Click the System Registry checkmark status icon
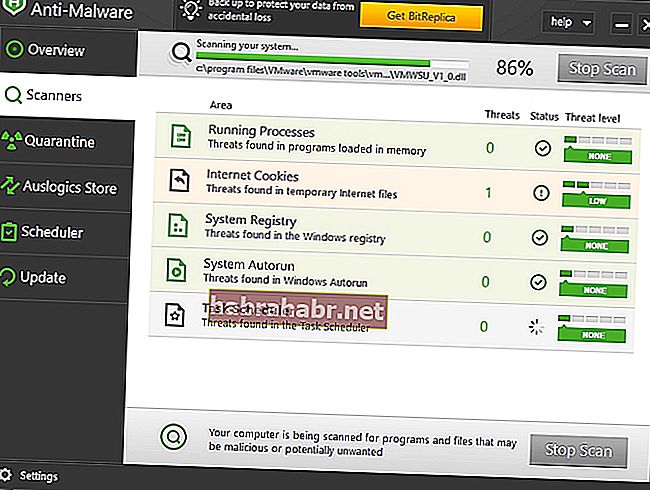 [539, 238]
